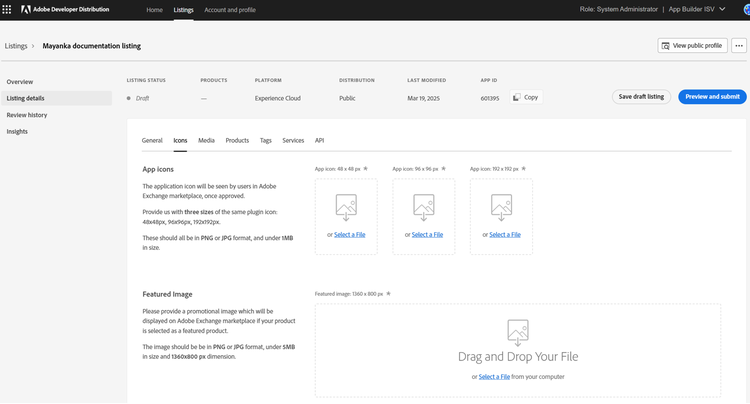This screenshot has width=750, height=404.
Task: Click the Listings breadcrumb link
Action: click(16, 46)
